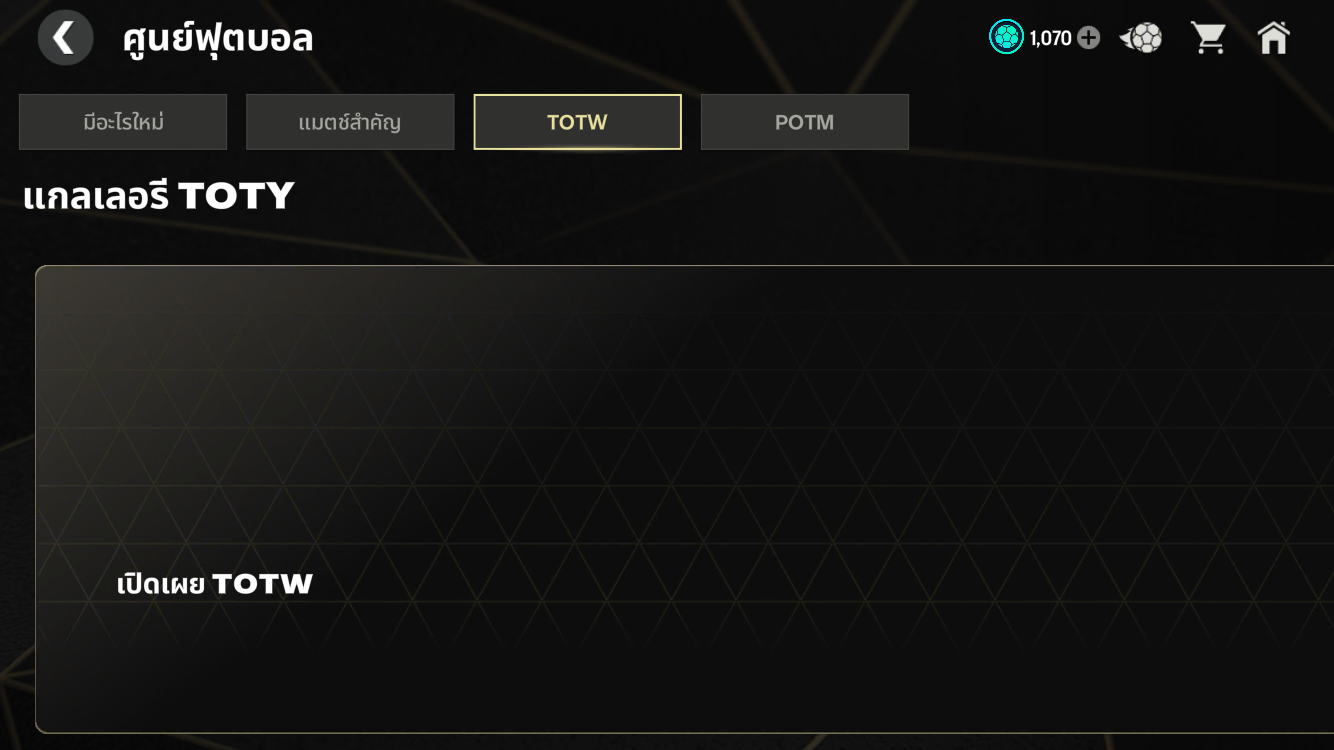Viewport: 1334px width, 750px height.
Task: Return to the home screen via house icon
Action: pyautogui.click(x=1273, y=39)
